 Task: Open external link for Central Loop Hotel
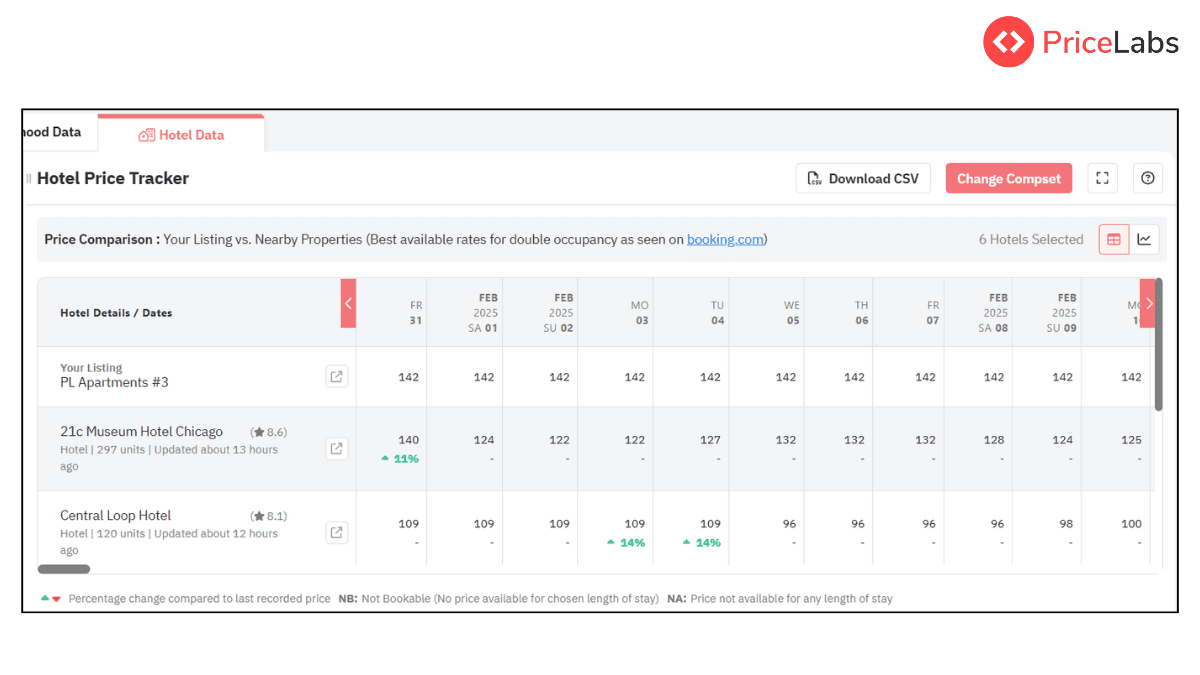[336, 532]
